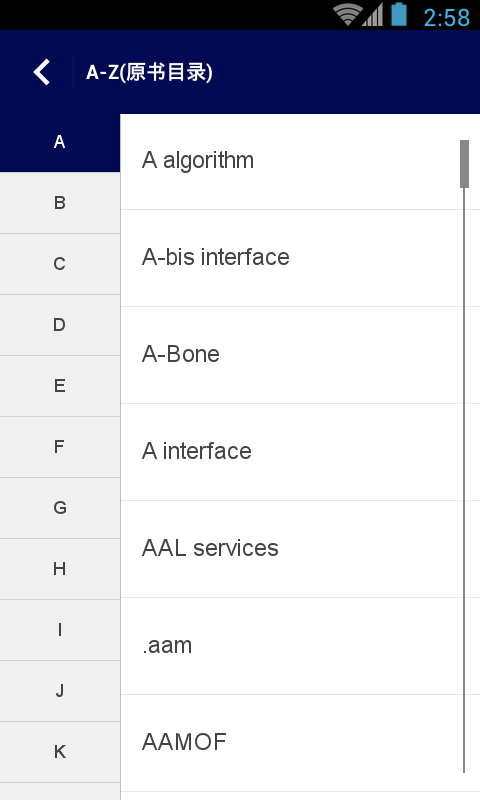This screenshot has height=800, width=480.
Task: Select letter B in the index
Action: tap(60, 203)
